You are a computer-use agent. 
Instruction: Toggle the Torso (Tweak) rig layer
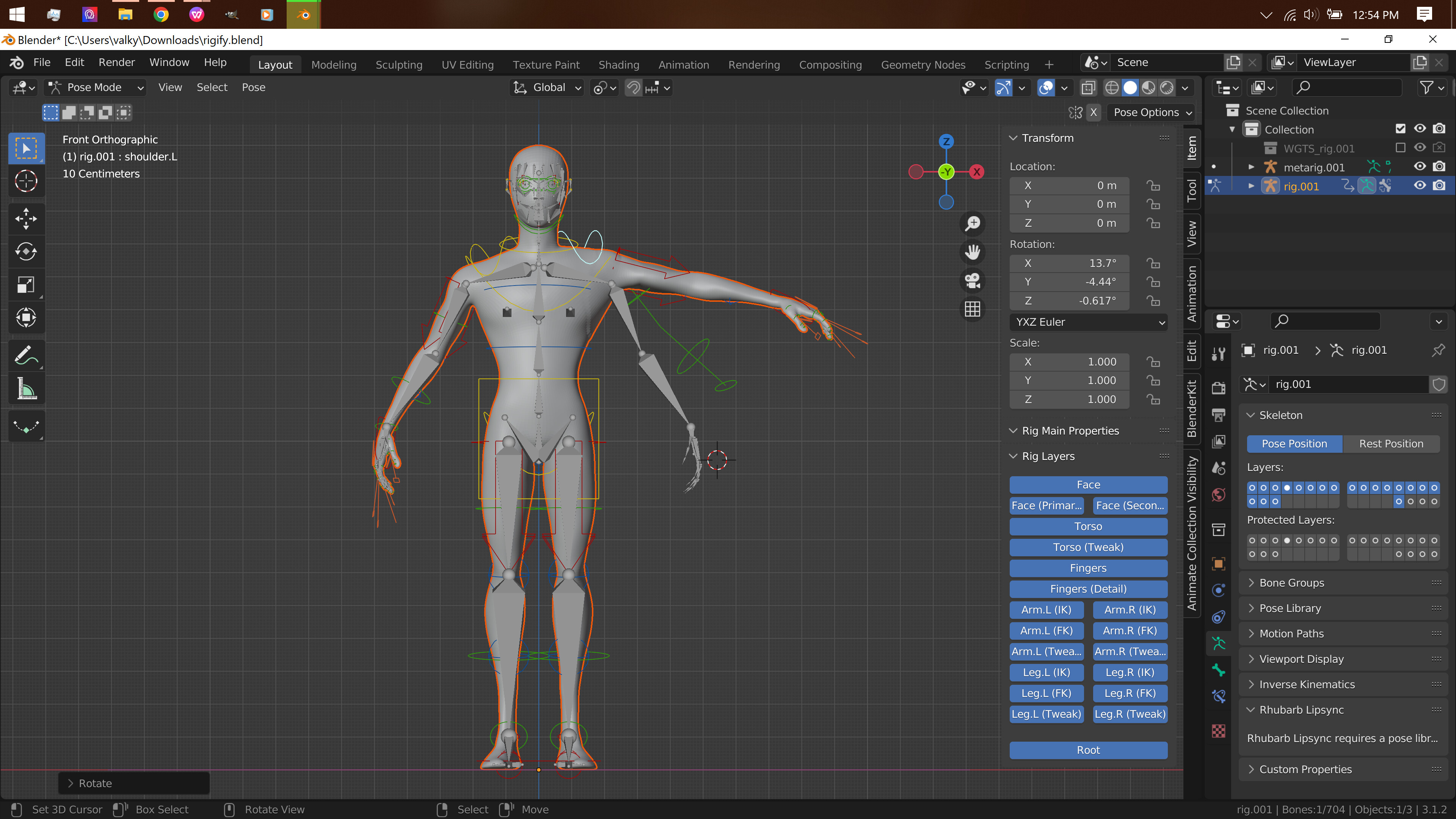1088,547
